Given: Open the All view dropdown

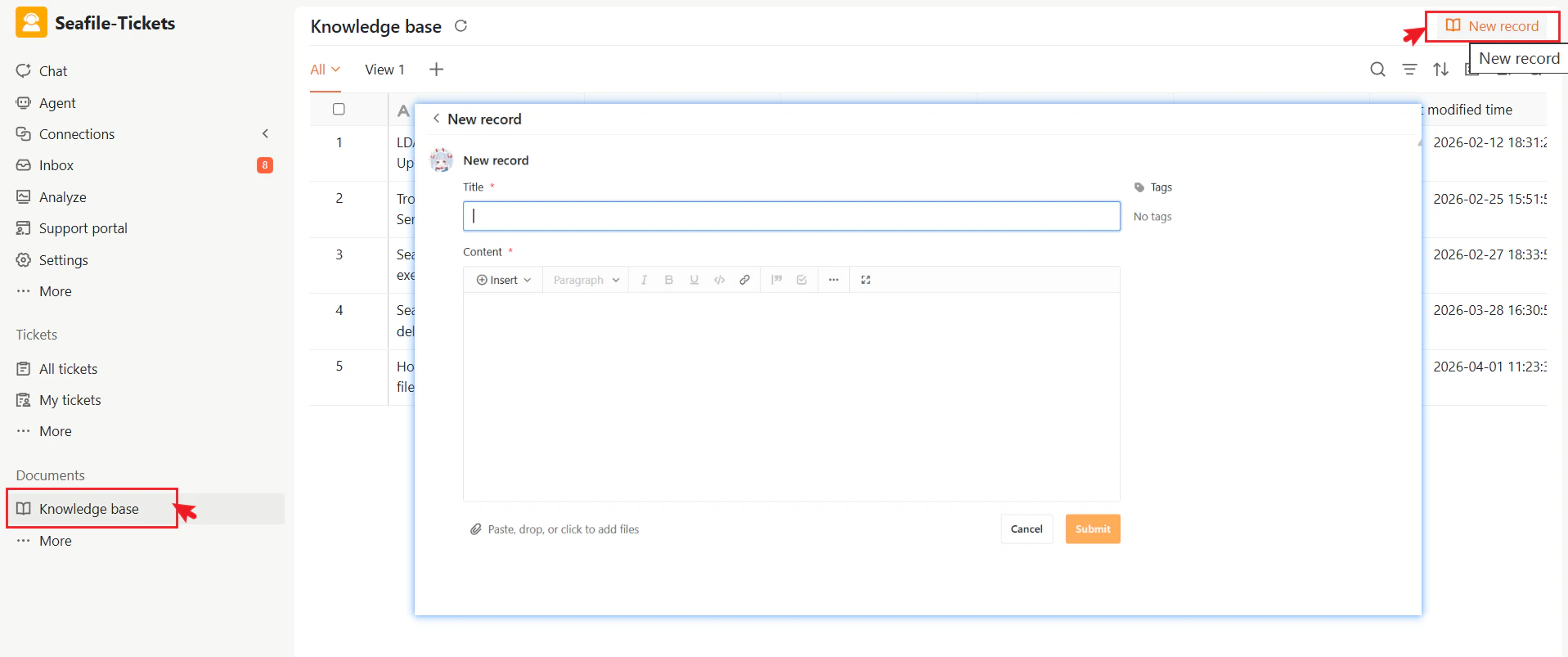Looking at the screenshot, I should tap(325, 70).
